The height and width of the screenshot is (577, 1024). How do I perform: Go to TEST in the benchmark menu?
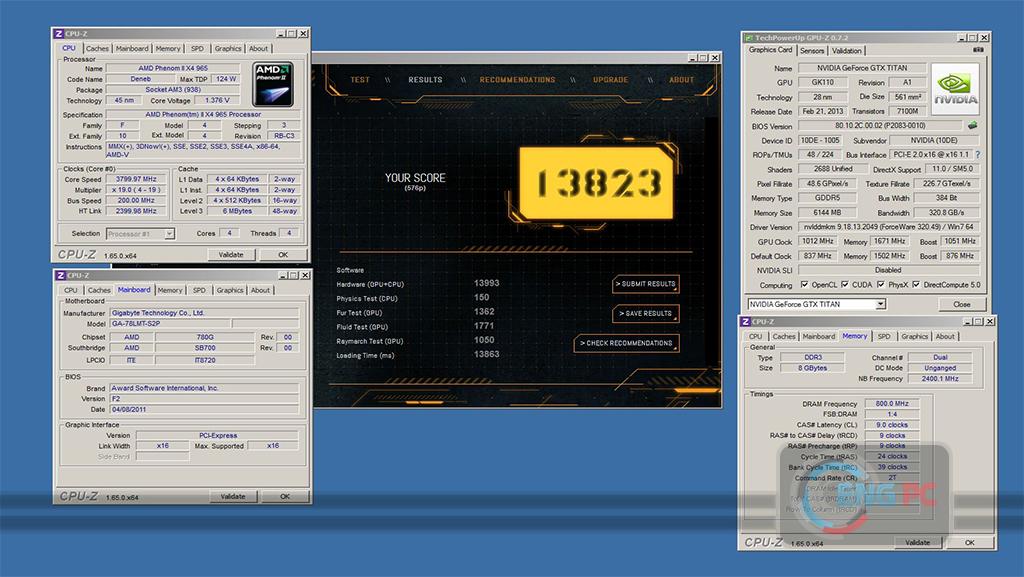point(360,80)
